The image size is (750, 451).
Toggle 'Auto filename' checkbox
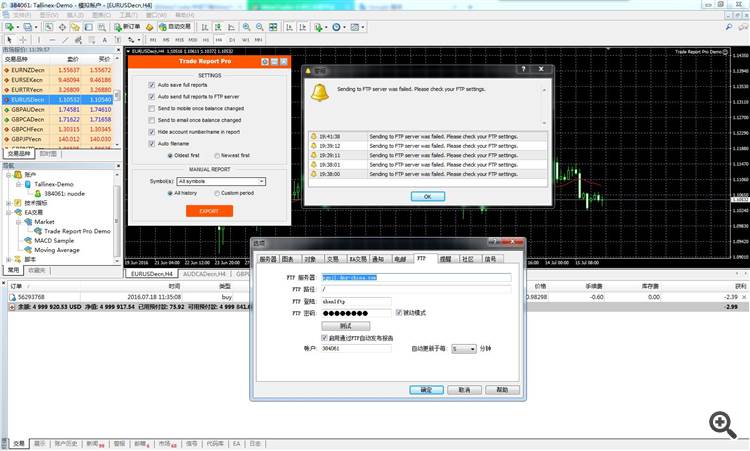coord(152,143)
